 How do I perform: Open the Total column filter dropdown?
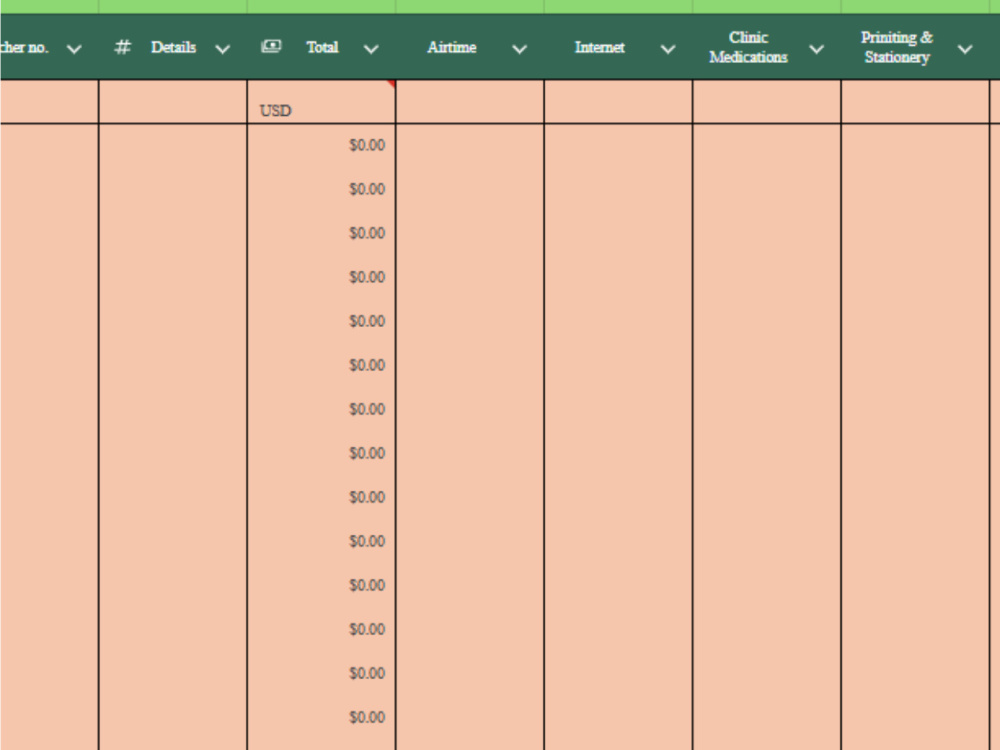tap(371, 49)
